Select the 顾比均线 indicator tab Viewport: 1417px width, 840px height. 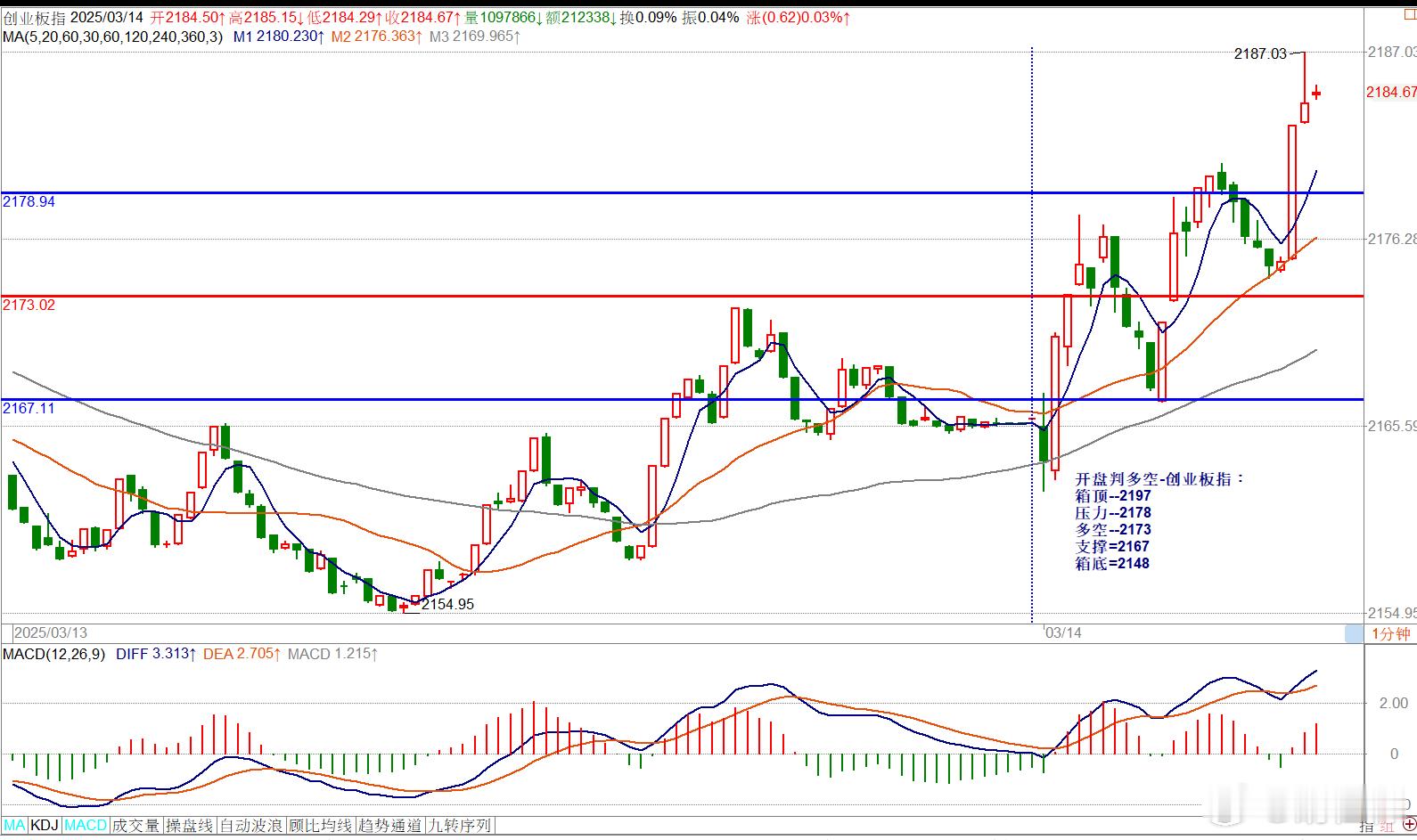click(x=321, y=826)
